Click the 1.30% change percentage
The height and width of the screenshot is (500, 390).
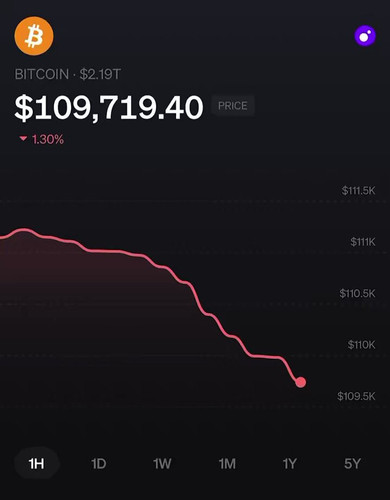(x=48, y=139)
